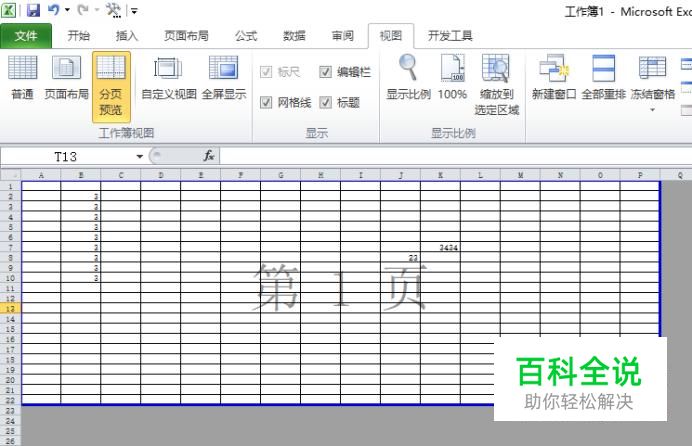This screenshot has width=692, height=446.
Task: Switch to 普通 normal view
Action: point(23,78)
